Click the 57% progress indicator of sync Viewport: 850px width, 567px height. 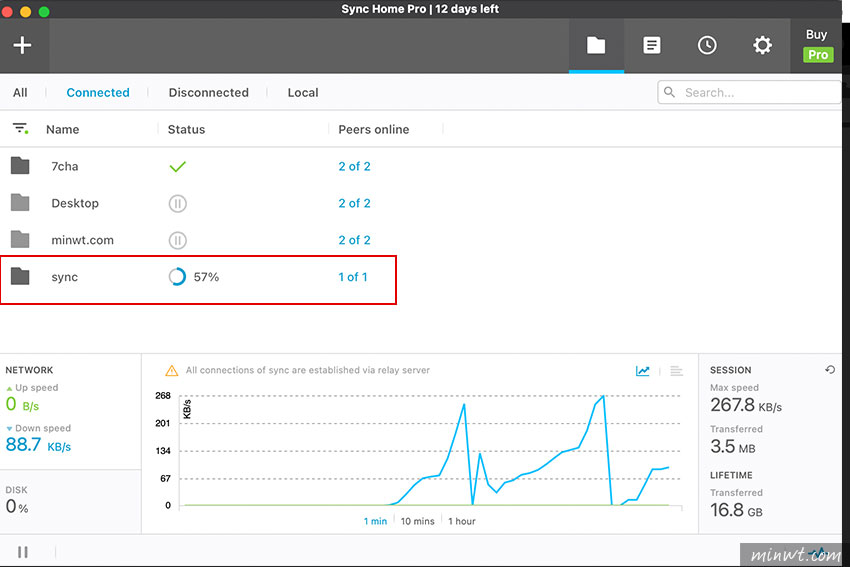coord(194,277)
